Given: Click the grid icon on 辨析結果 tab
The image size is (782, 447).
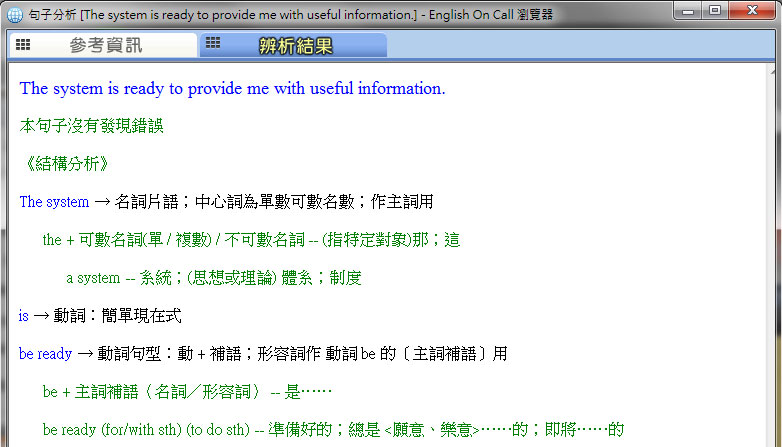Looking at the screenshot, I should coord(213,43).
